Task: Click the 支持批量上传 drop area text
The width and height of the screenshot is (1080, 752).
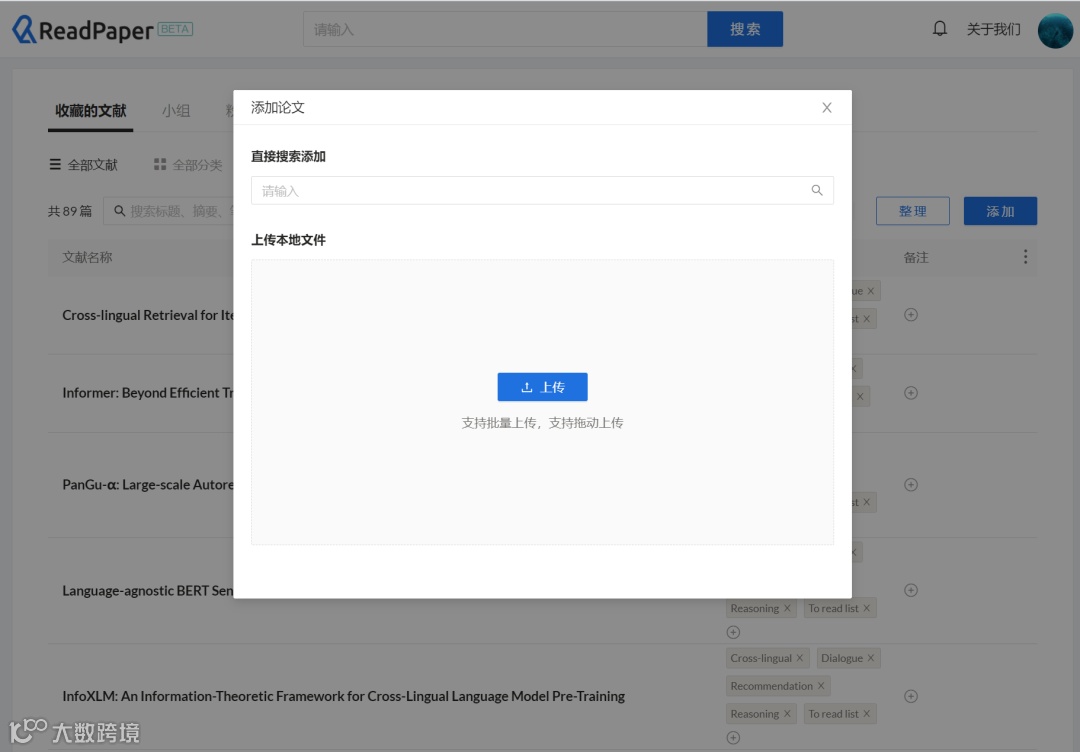Action: click(542, 423)
